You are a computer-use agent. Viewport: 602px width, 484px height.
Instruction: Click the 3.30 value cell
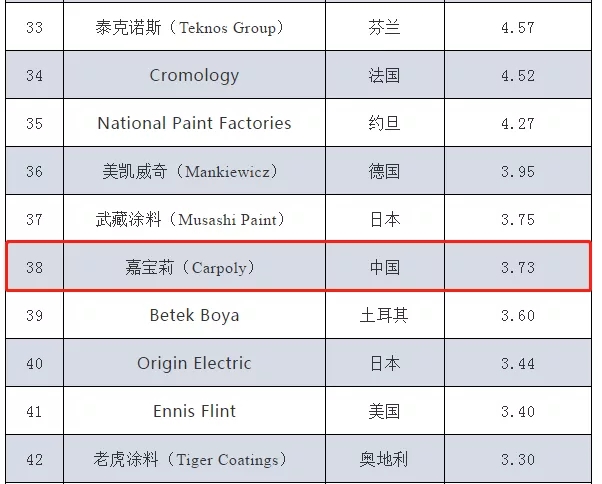(518, 459)
